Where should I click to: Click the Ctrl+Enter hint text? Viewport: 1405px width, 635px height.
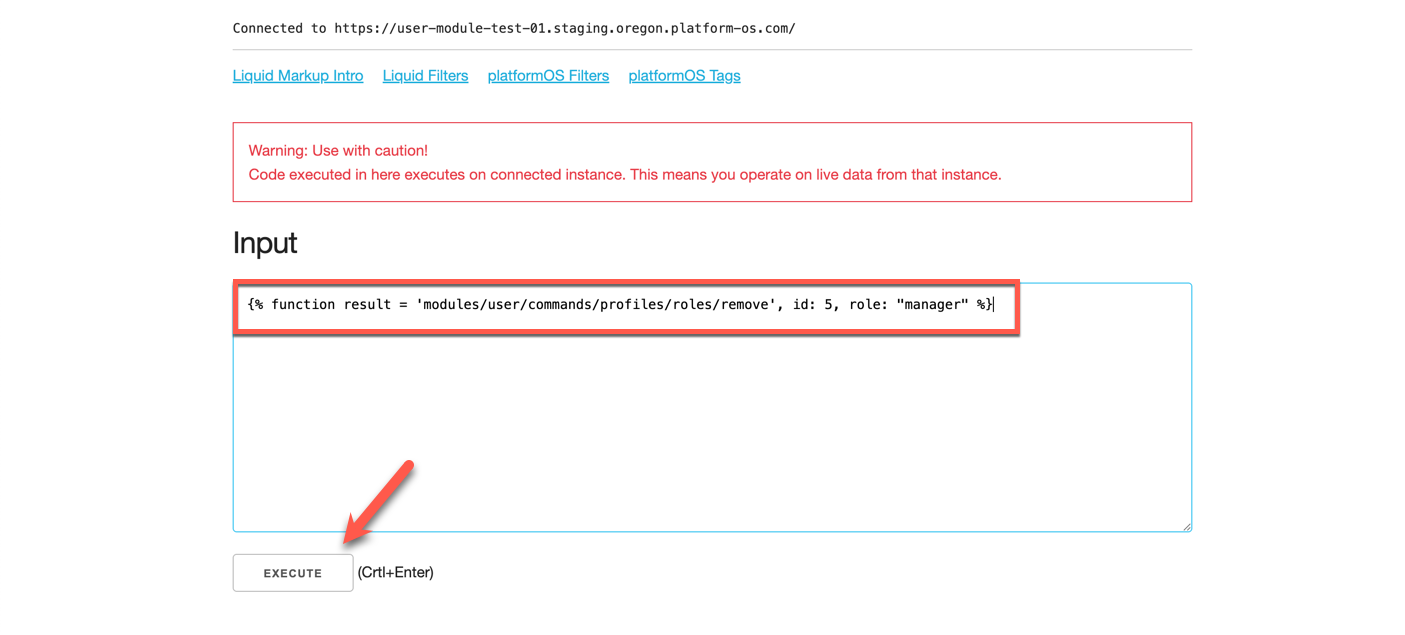click(397, 572)
